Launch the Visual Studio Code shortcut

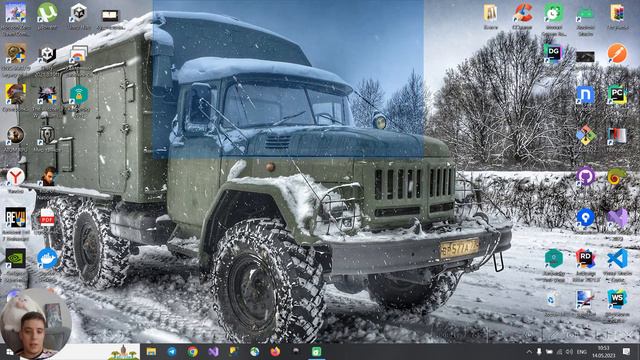(x=617, y=258)
